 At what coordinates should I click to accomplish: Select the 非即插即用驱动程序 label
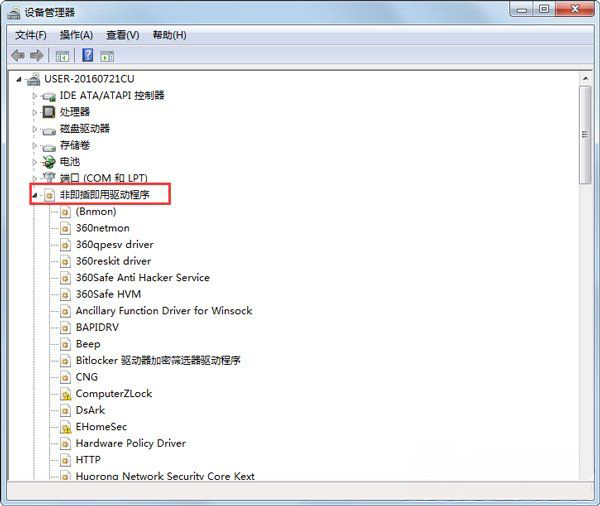pos(104,195)
